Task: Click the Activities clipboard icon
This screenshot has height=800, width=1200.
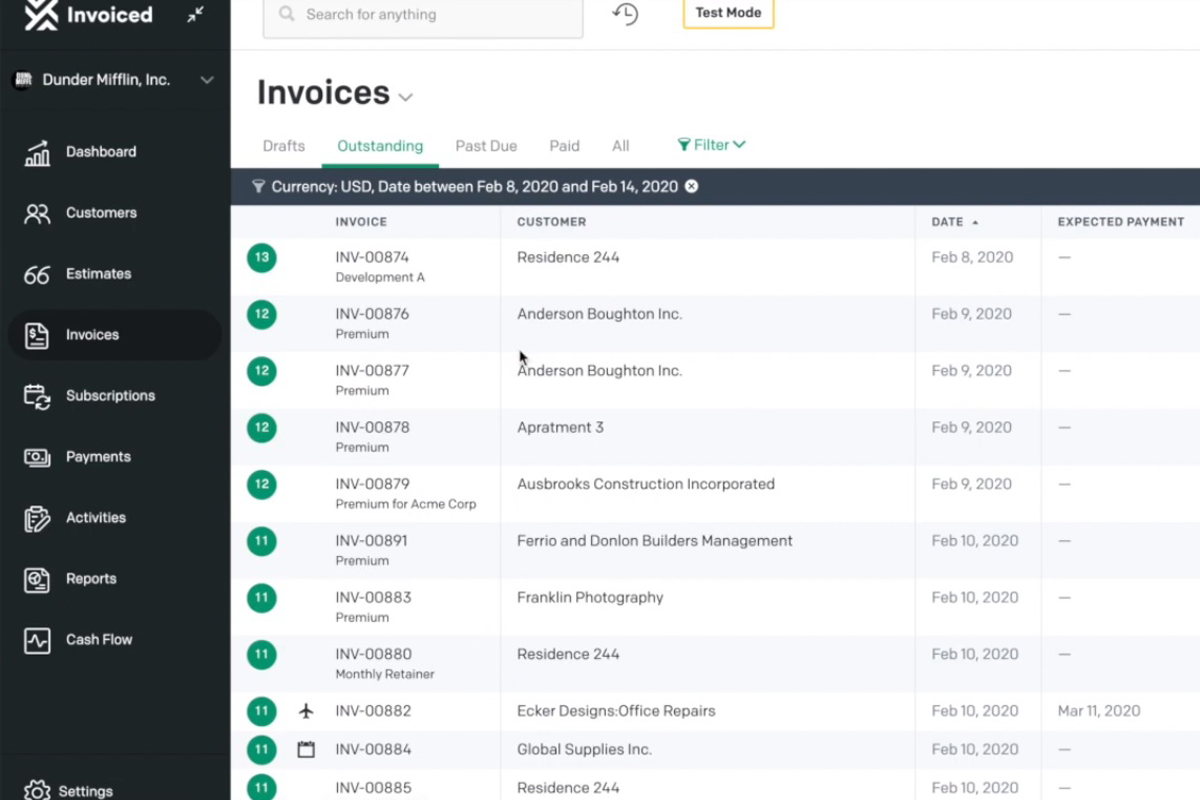Action: coord(37,518)
